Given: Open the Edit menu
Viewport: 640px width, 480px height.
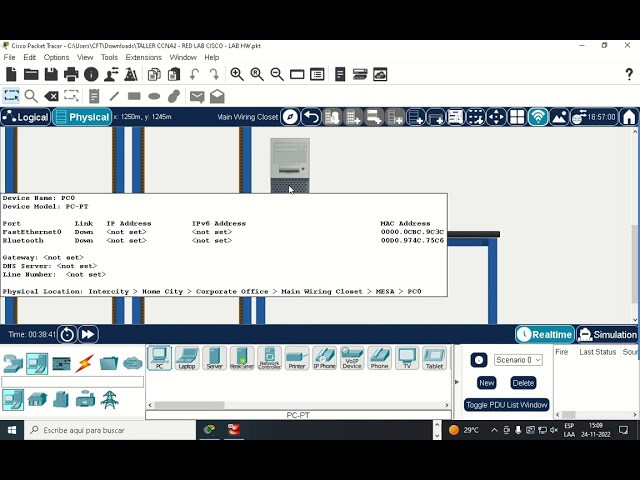Looking at the screenshot, I should tap(29, 57).
